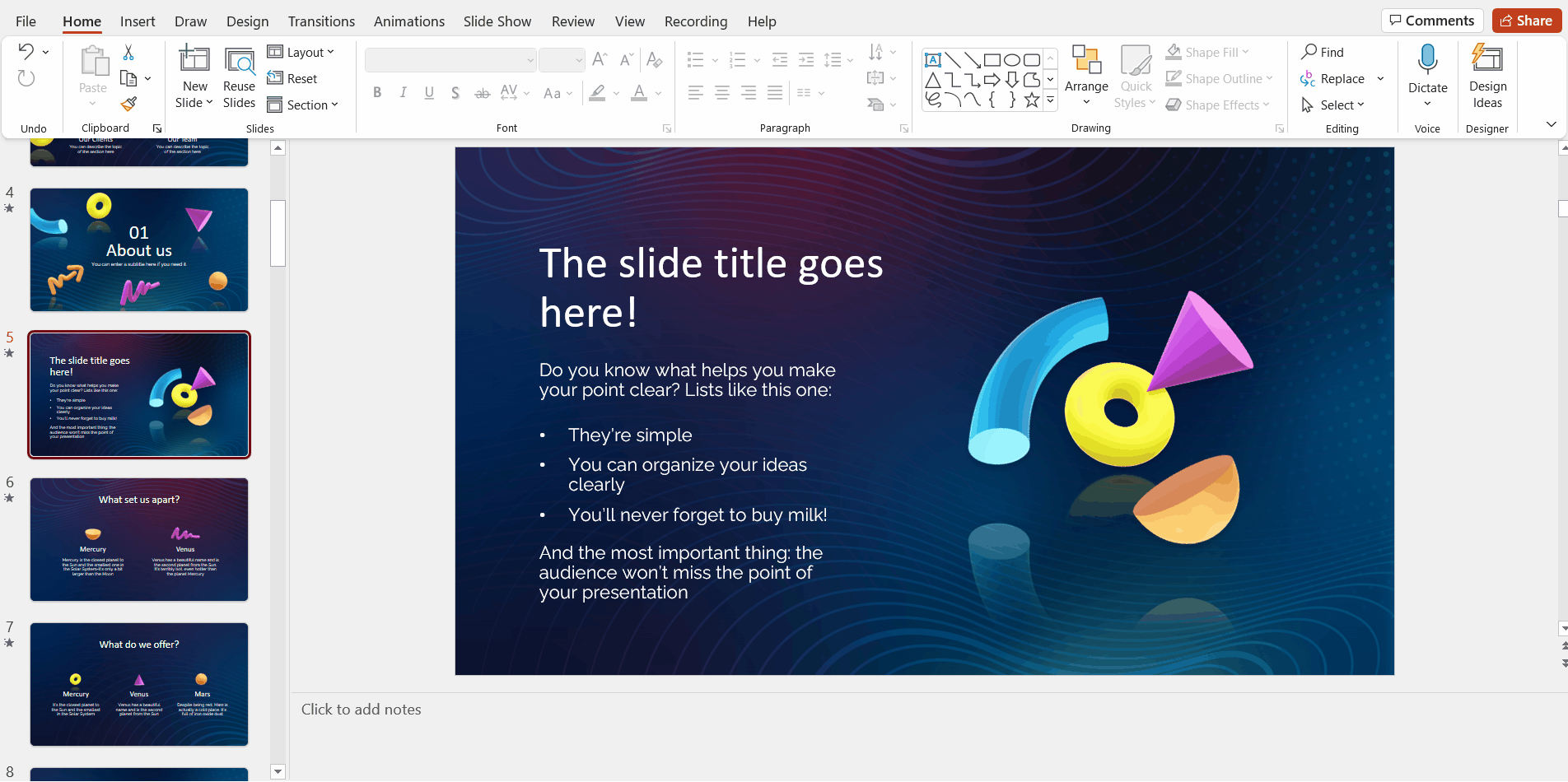Select the star shape in gallery

click(1031, 100)
